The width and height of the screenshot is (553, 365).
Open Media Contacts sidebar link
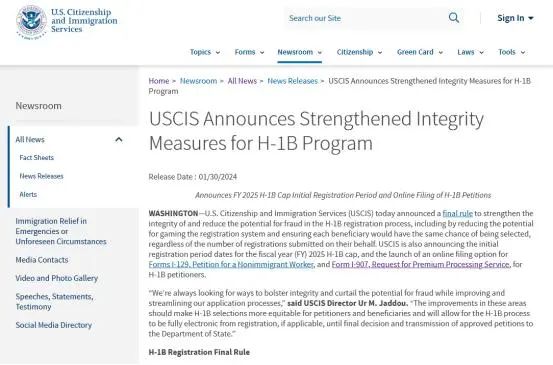(x=42, y=260)
